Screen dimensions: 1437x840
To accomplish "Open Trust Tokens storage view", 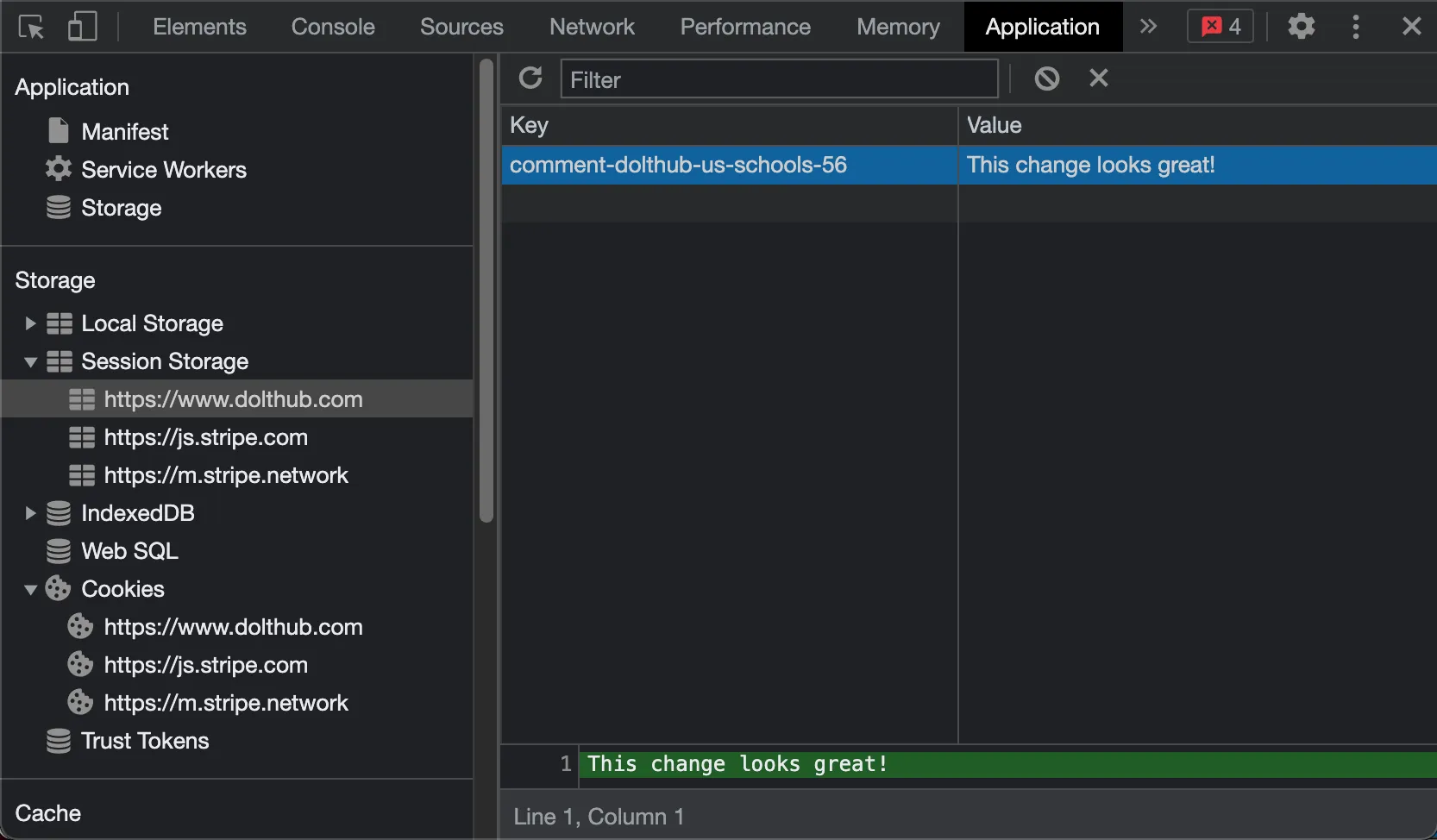I will tap(144, 741).
